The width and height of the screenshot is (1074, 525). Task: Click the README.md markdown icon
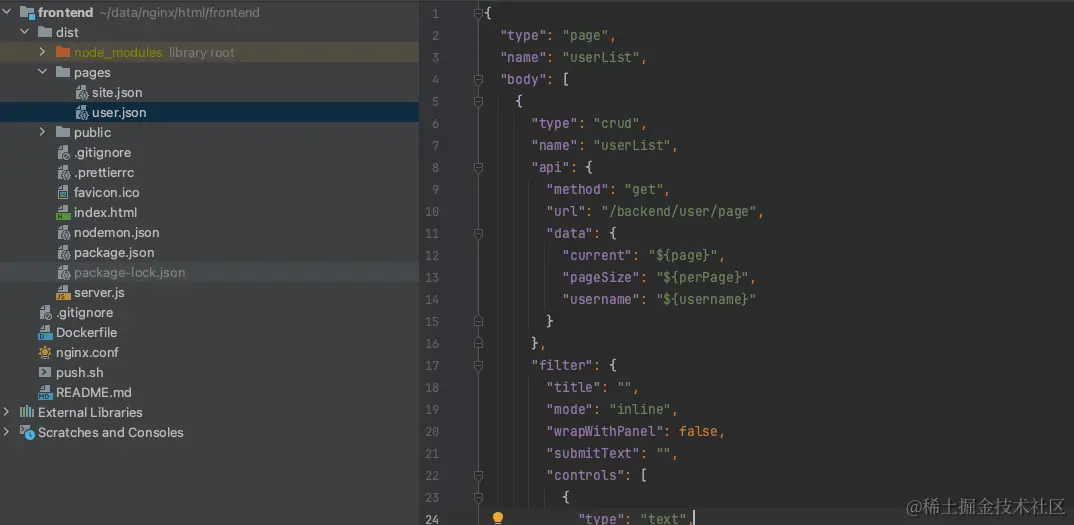pos(45,392)
